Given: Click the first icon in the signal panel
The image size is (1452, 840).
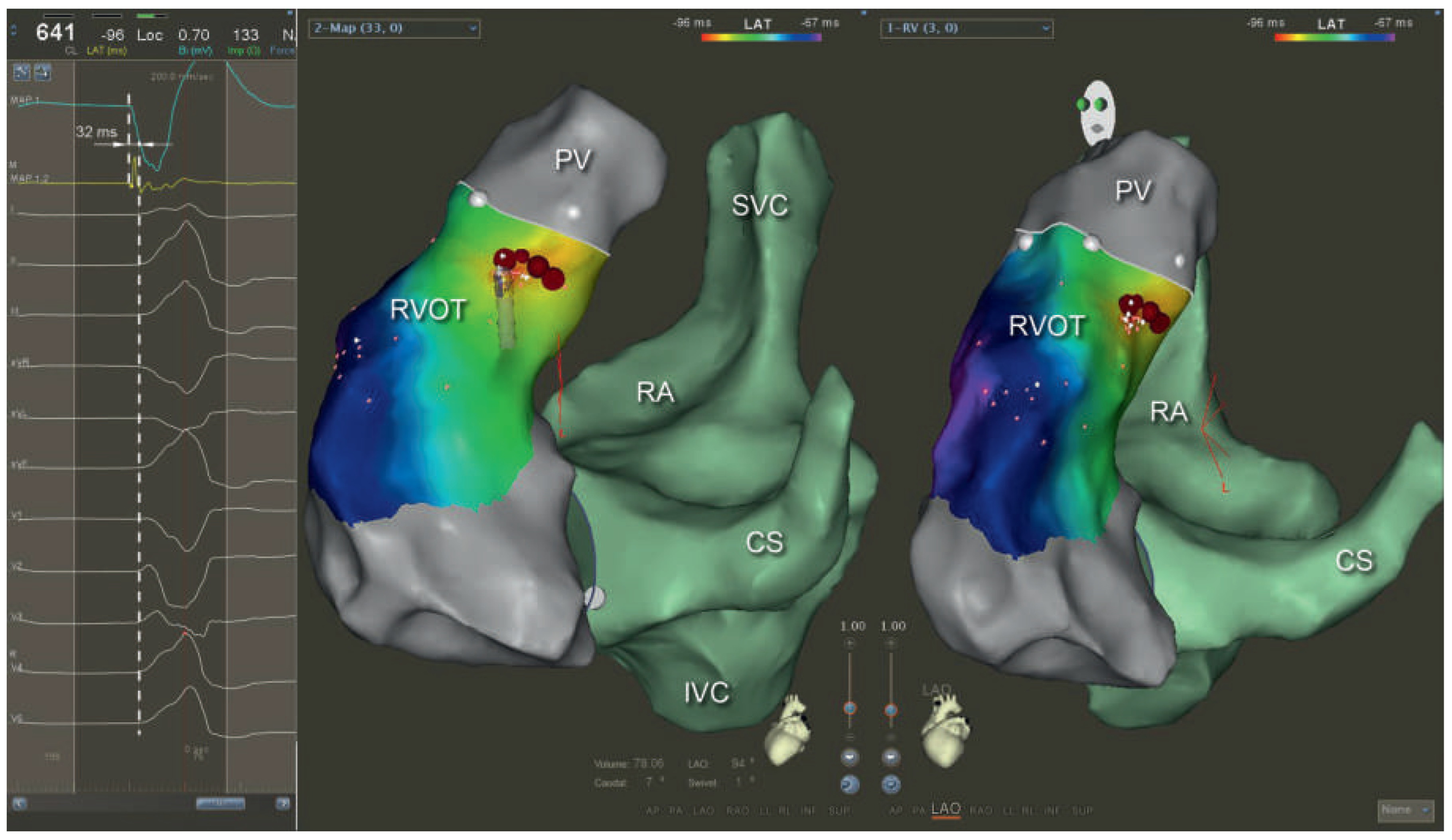Looking at the screenshot, I should [22, 72].
